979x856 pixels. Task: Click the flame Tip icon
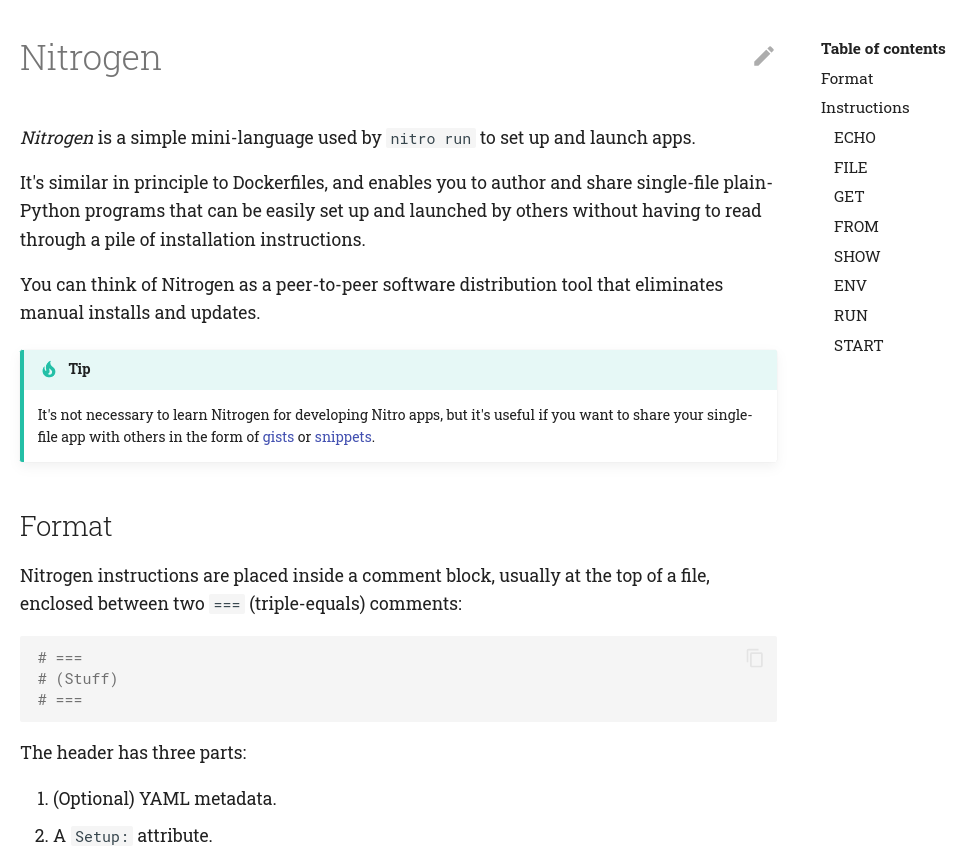point(49,370)
